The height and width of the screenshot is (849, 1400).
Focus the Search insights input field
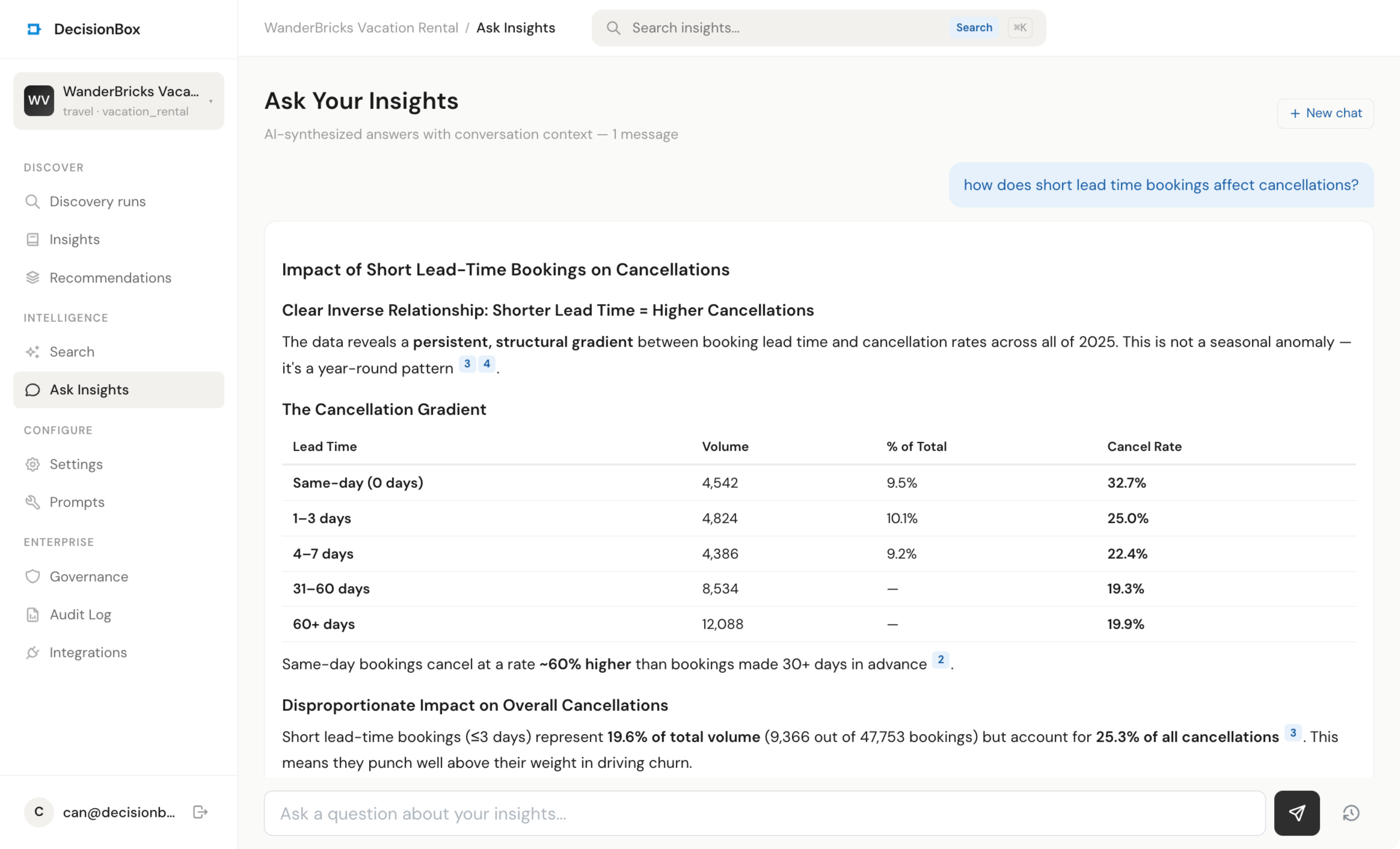784,28
